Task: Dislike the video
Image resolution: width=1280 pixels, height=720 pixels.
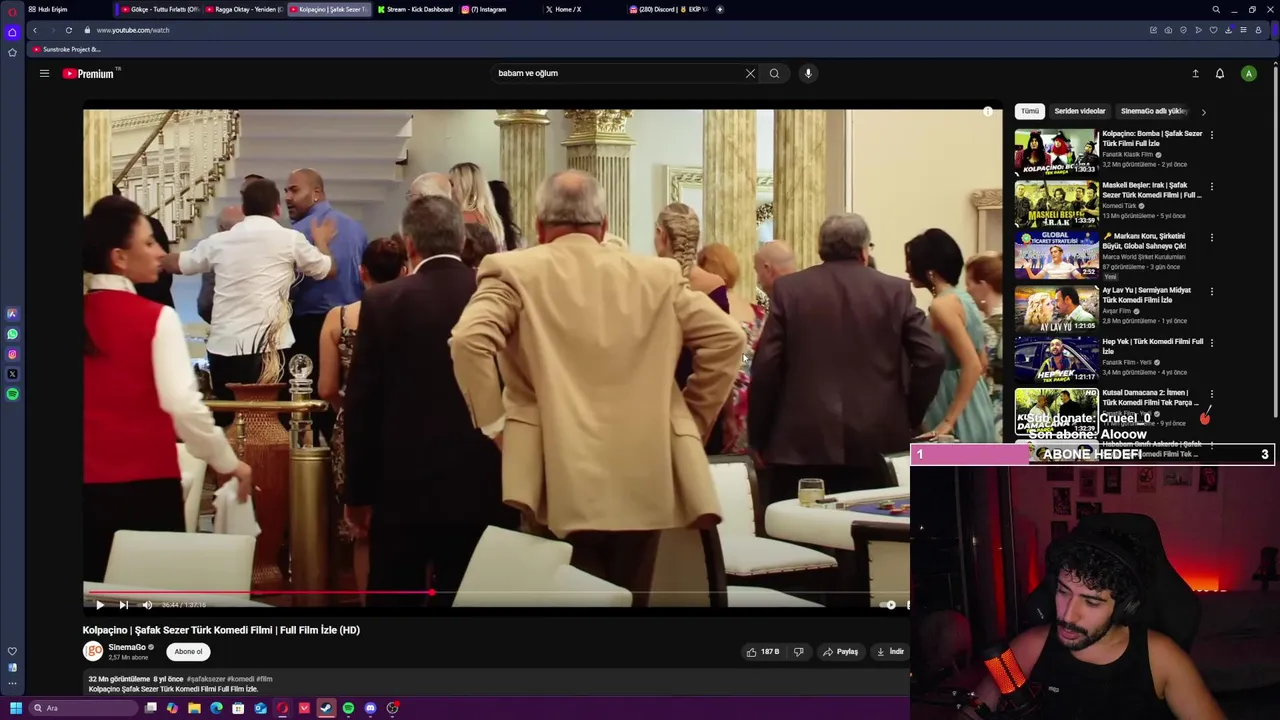Action: tap(798, 652)
